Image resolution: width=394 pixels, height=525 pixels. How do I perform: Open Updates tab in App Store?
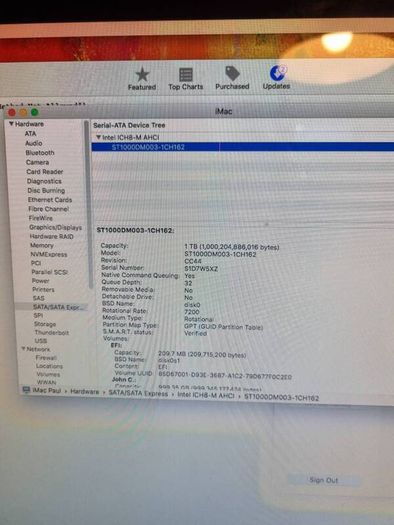[277, 77]
